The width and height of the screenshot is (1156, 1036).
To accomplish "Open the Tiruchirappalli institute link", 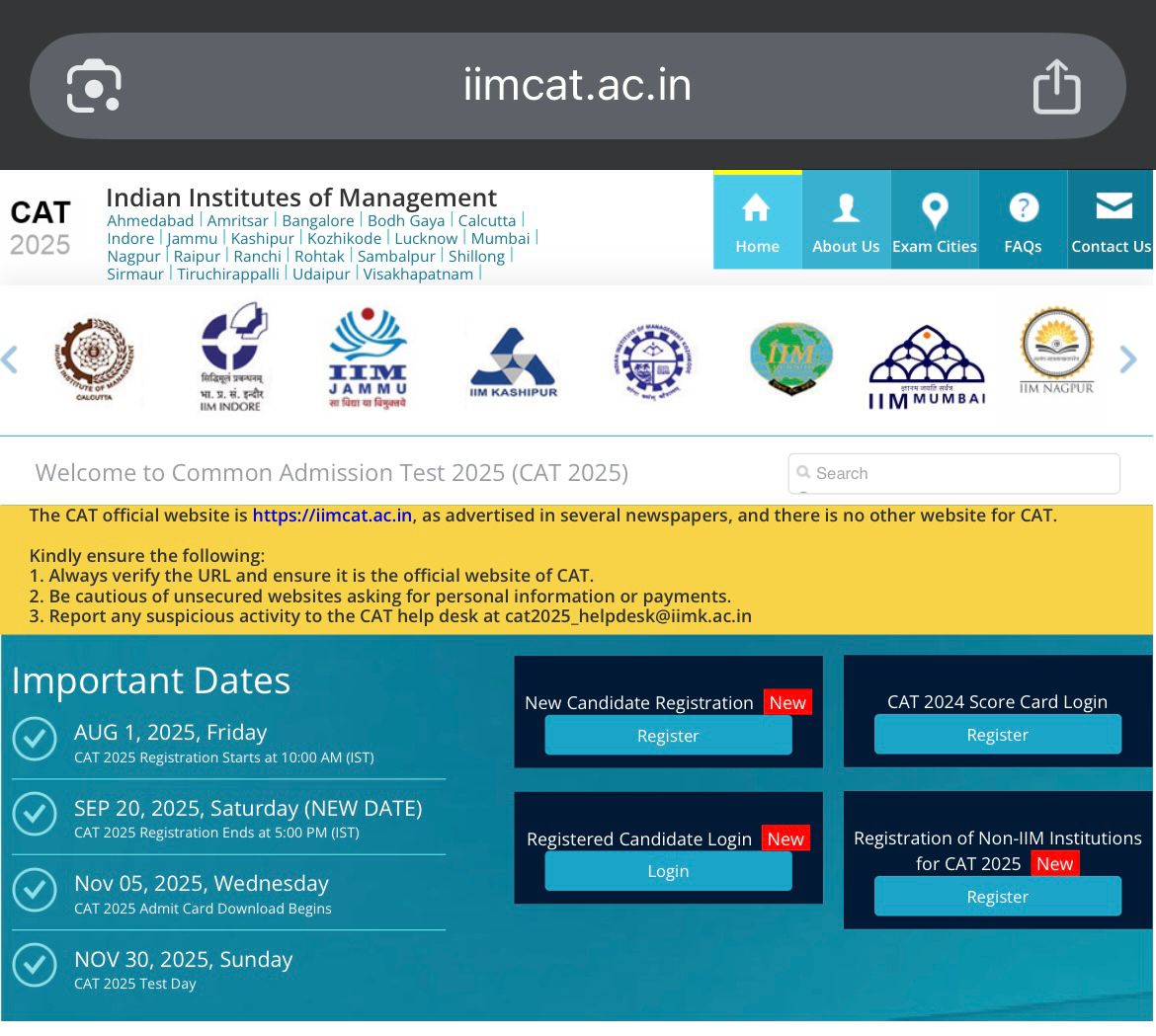I will [x=228, y=274].
